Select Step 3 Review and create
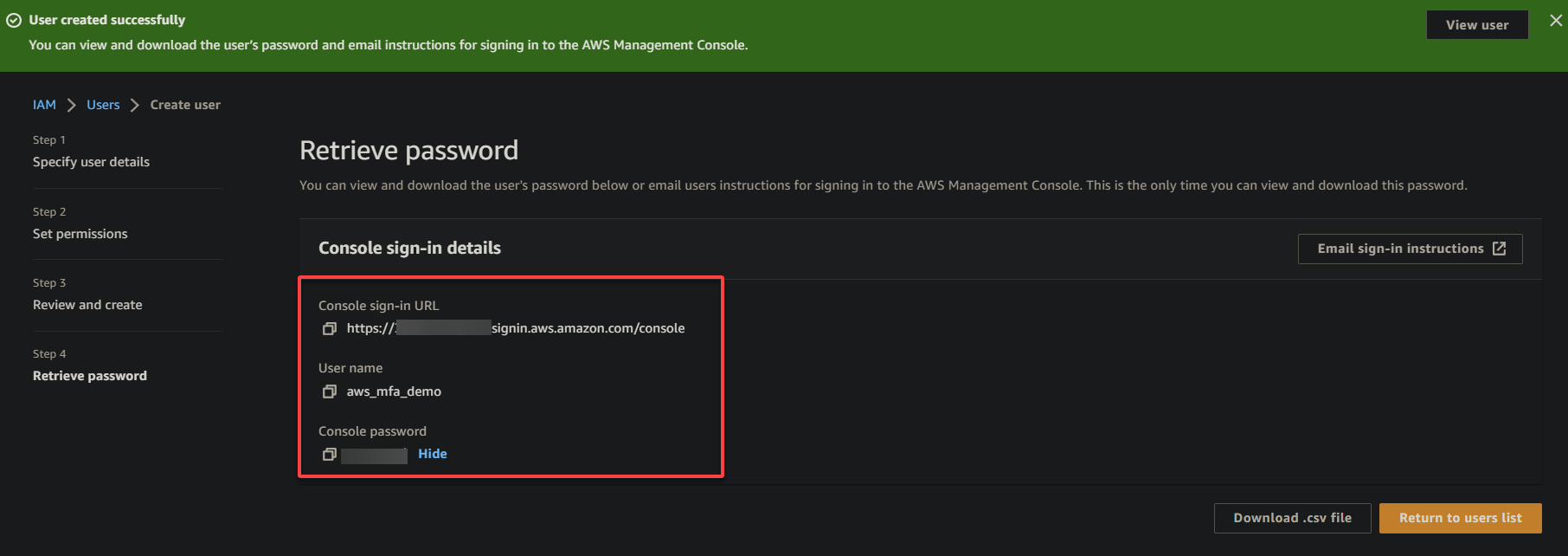This screenshot has height=556, width=1568. click(87, 305)
